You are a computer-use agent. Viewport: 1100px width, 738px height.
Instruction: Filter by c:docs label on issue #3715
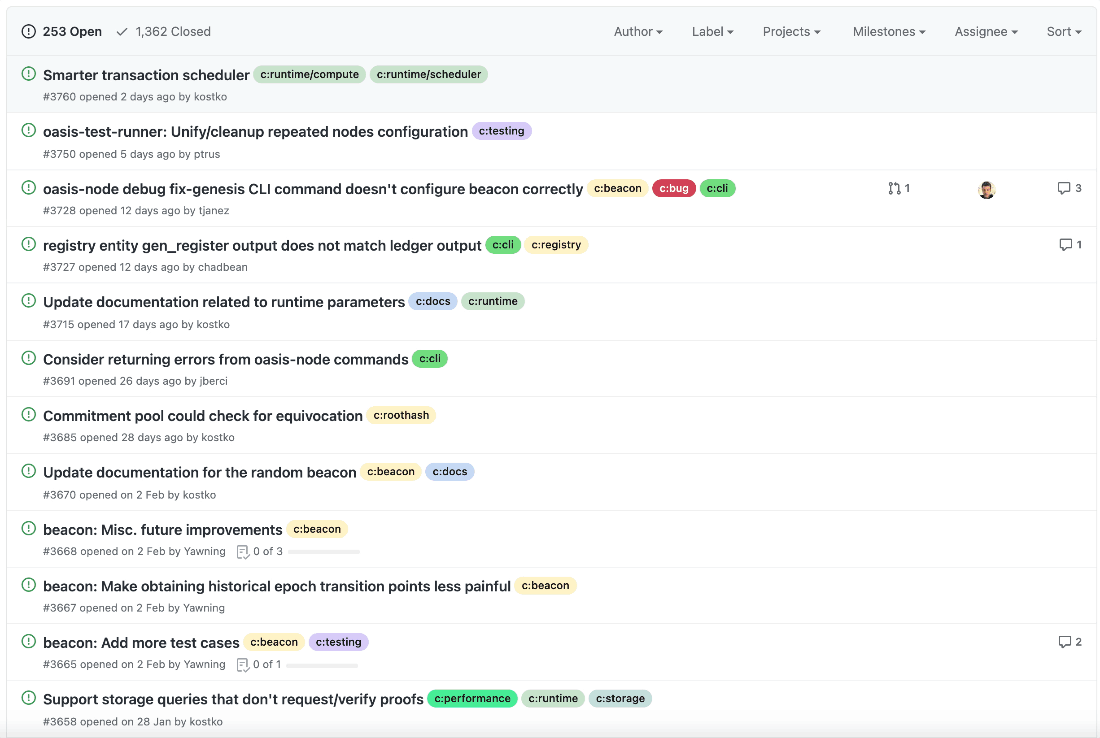tap(433, 302)
